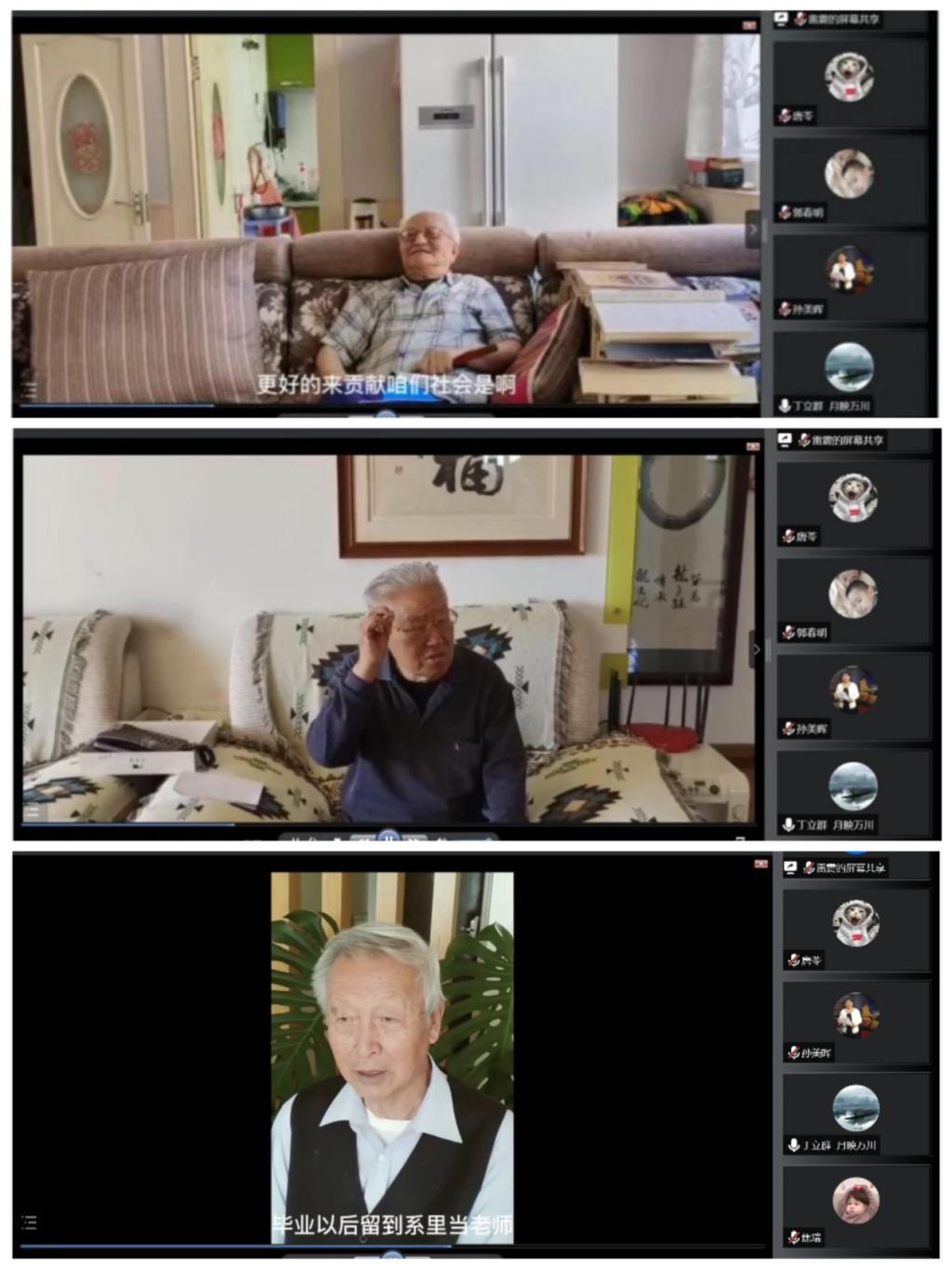Toggle 丁立群 microphone beside the vest man video
The height and width of the screenshot is (1269, 952).
tap(794, 1145)
